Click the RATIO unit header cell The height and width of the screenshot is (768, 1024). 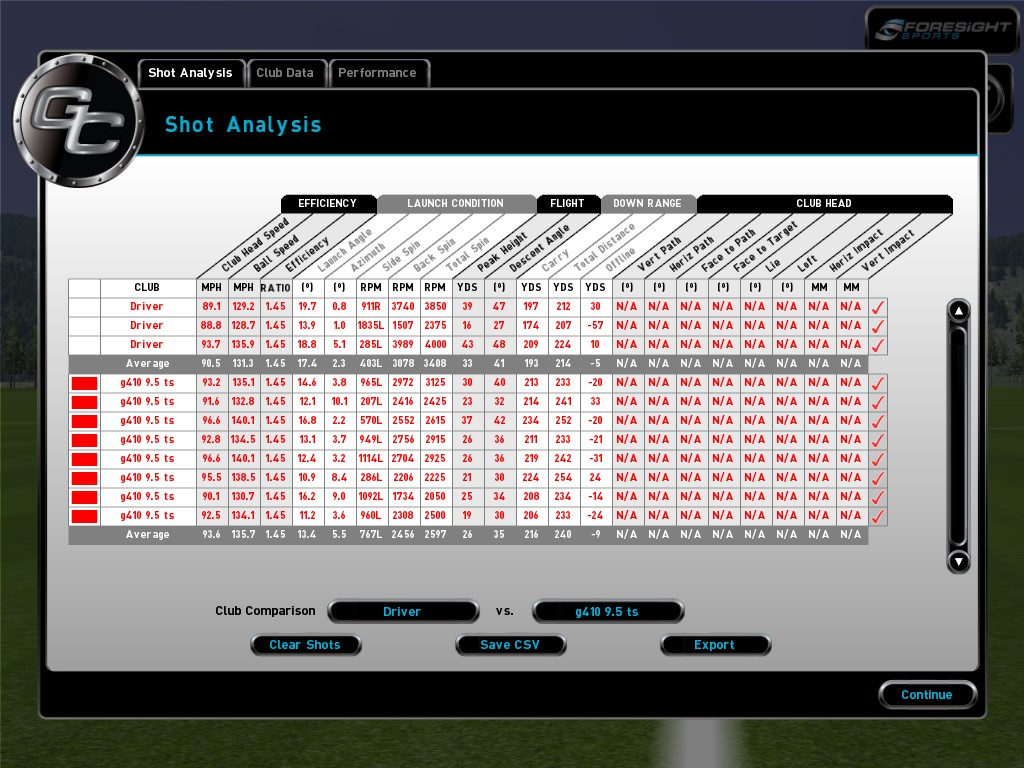click(276, 287)
